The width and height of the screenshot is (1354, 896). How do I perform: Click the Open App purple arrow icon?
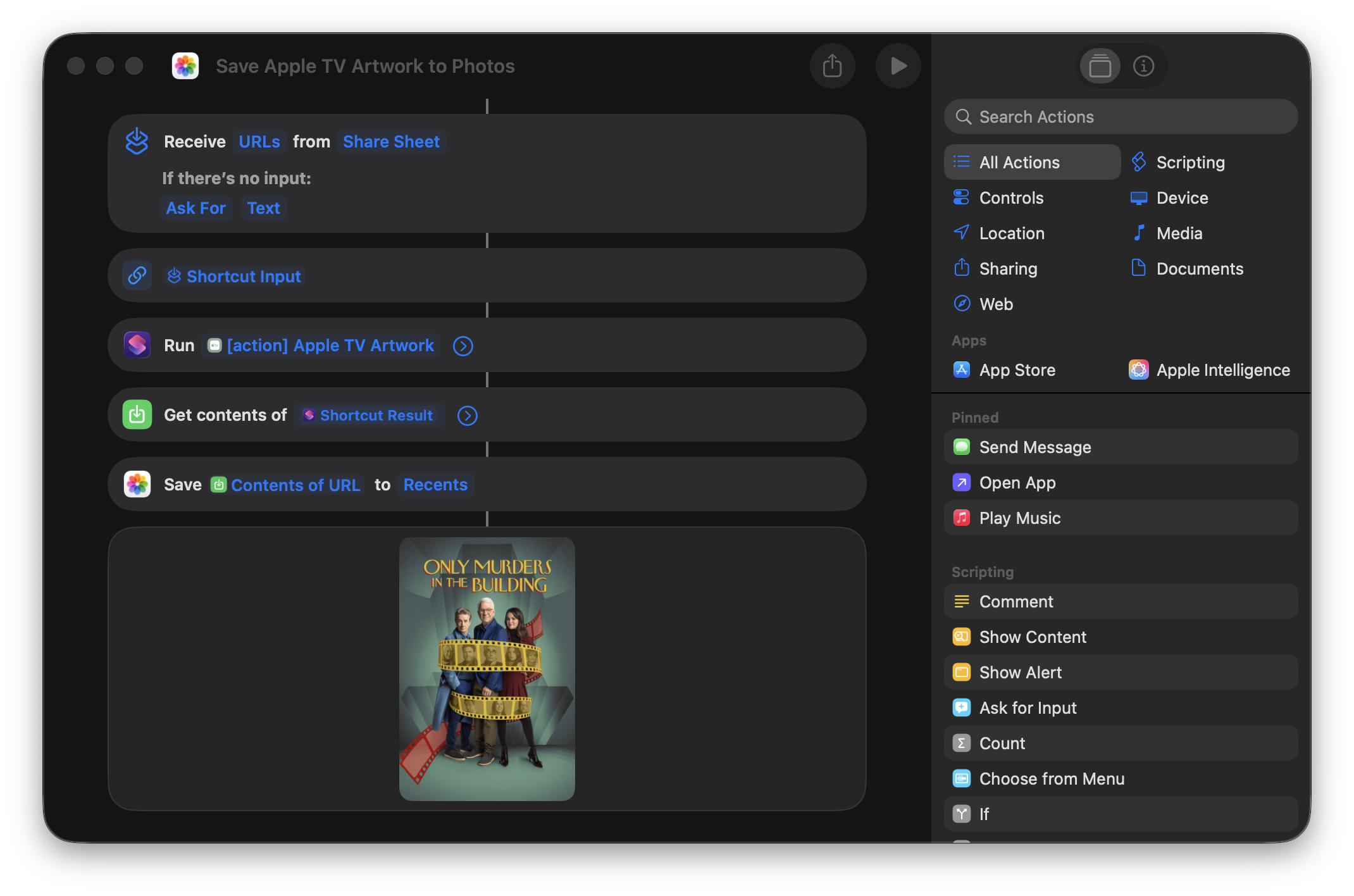pyautogui.click(x=962, y=482)
